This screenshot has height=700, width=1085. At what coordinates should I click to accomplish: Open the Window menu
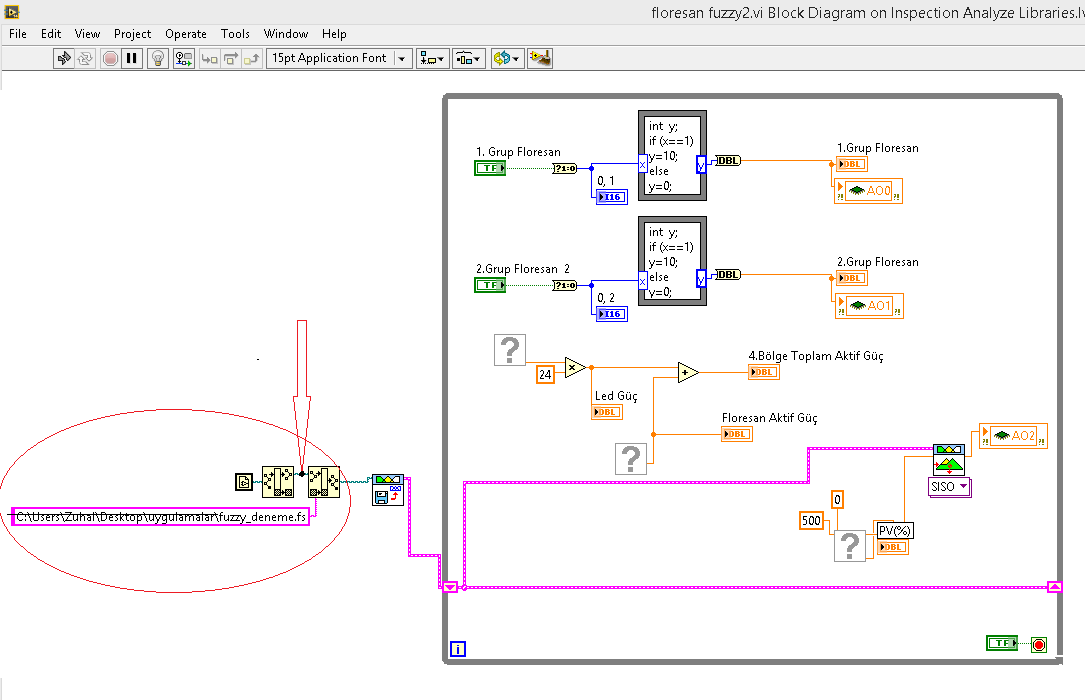(286, 34)
